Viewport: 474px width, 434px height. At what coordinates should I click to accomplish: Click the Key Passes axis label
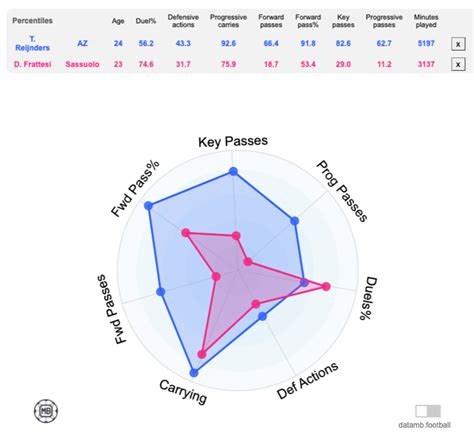point(233,141)
